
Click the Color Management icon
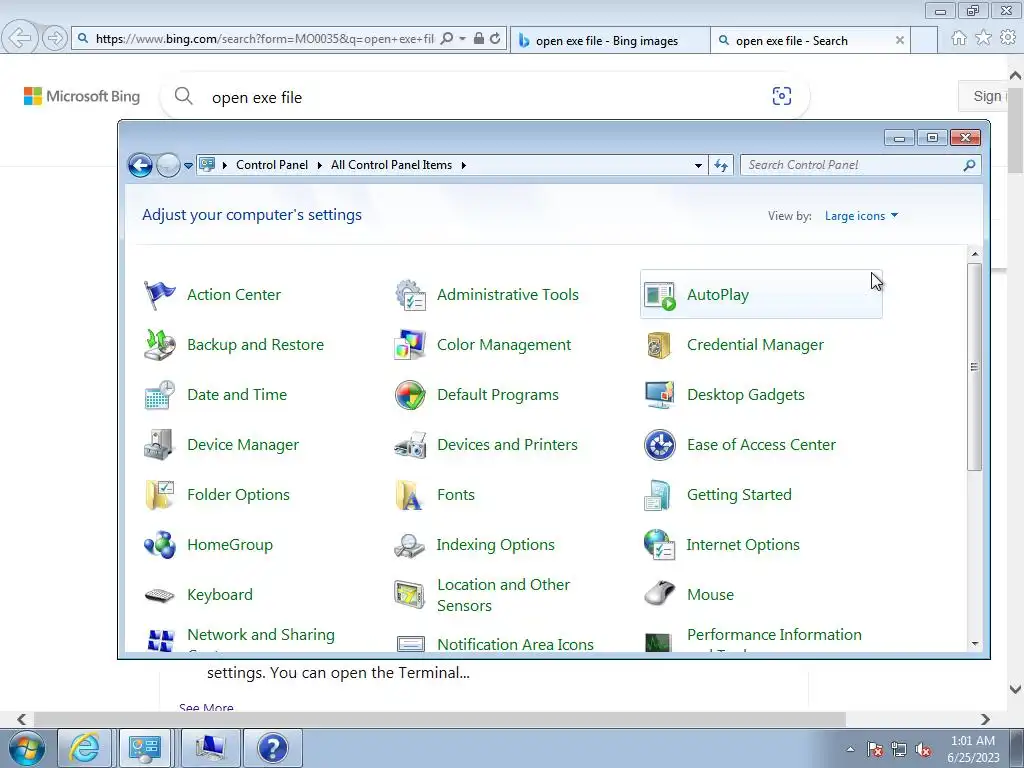coord(410,345)
